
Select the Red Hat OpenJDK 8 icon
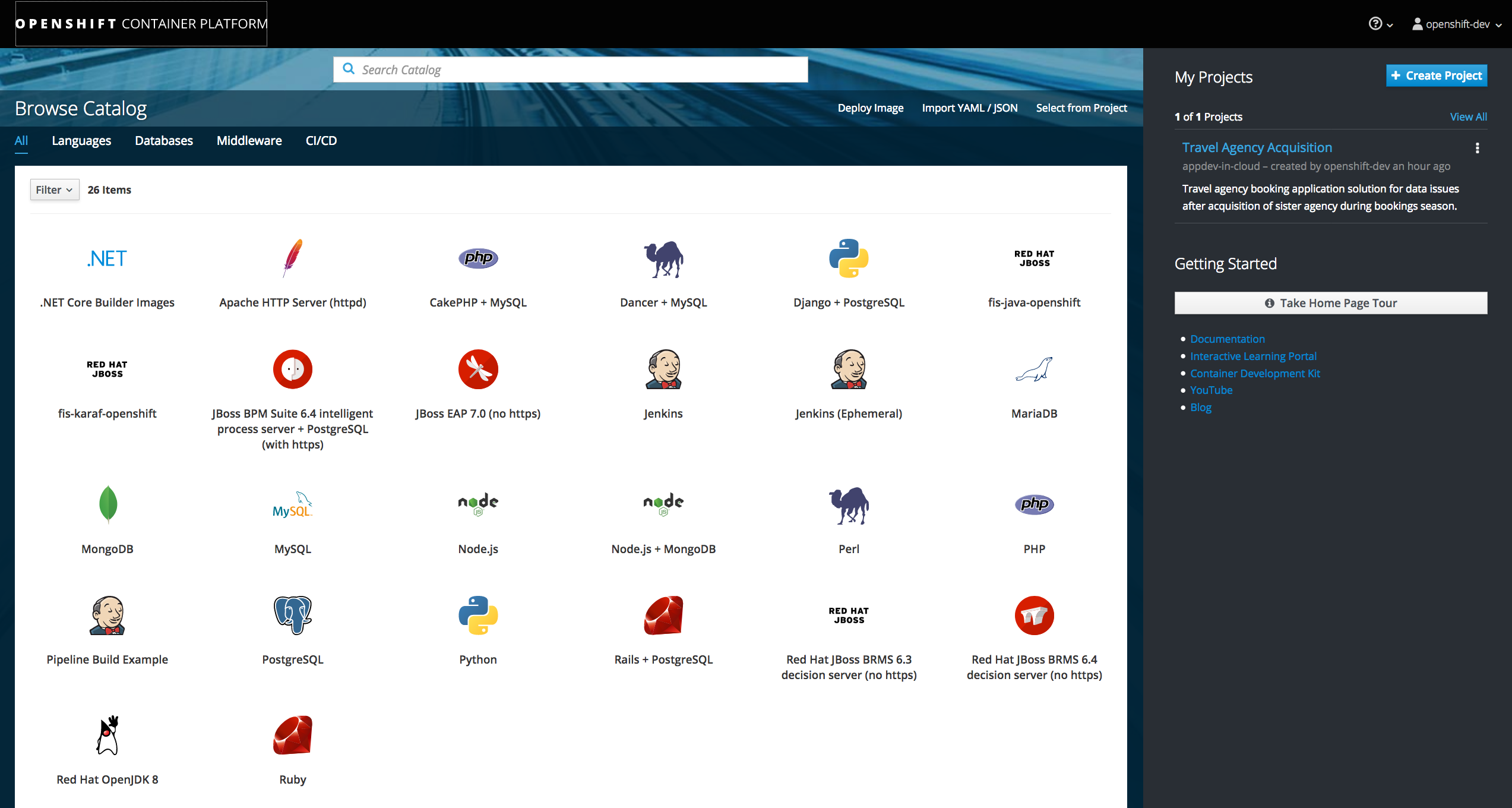pyautogui.click(x=107, y=735)
